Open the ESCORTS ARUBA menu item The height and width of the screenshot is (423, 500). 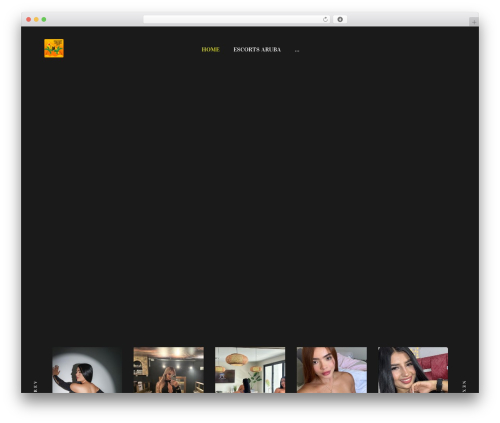click(257, 50)
